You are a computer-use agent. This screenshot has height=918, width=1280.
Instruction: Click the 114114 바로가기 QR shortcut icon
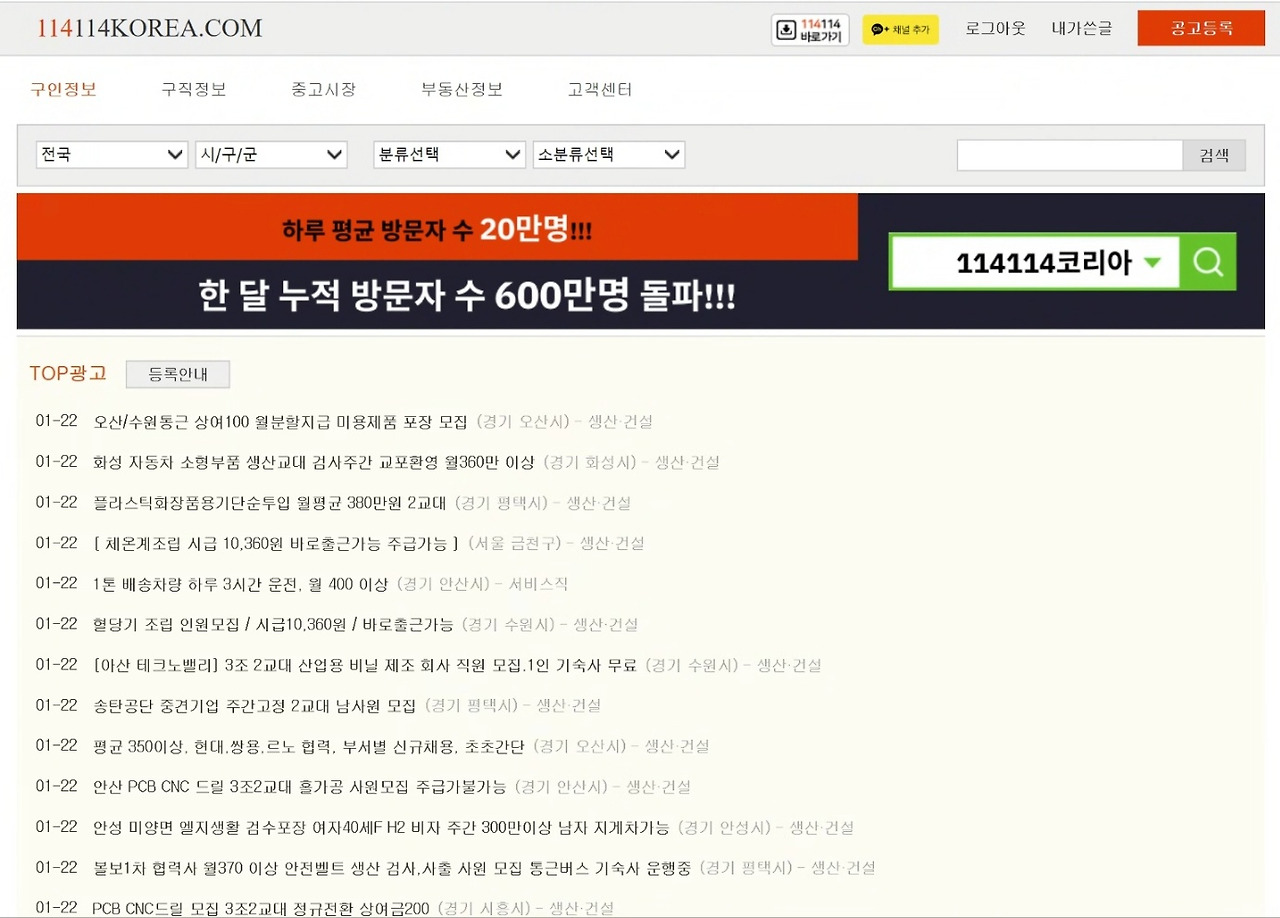pos(809,29)
